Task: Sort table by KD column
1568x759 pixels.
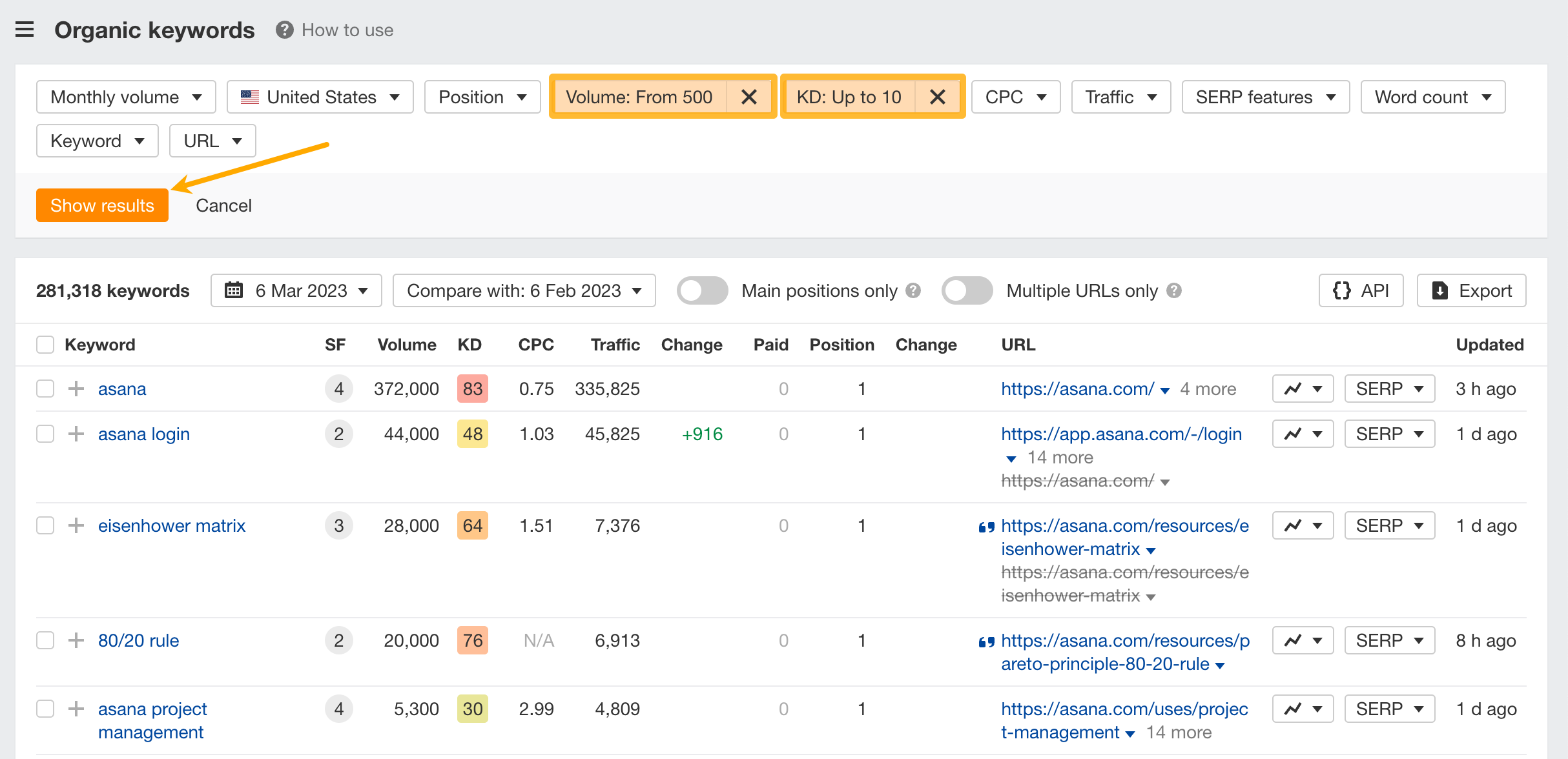Action: [469, 345]
